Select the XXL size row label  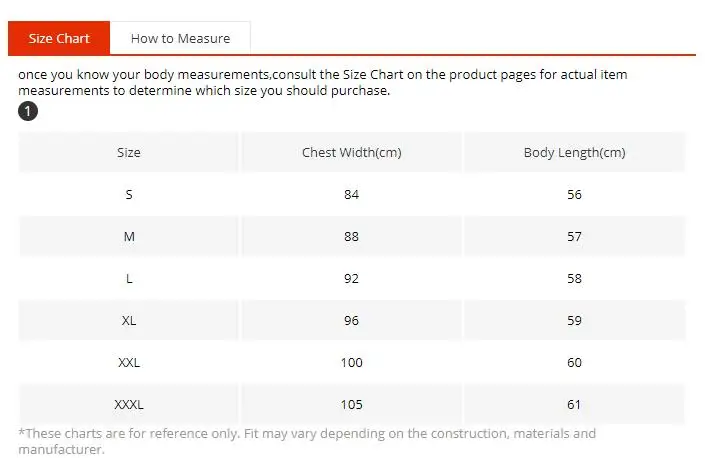(x=129, y=363)
